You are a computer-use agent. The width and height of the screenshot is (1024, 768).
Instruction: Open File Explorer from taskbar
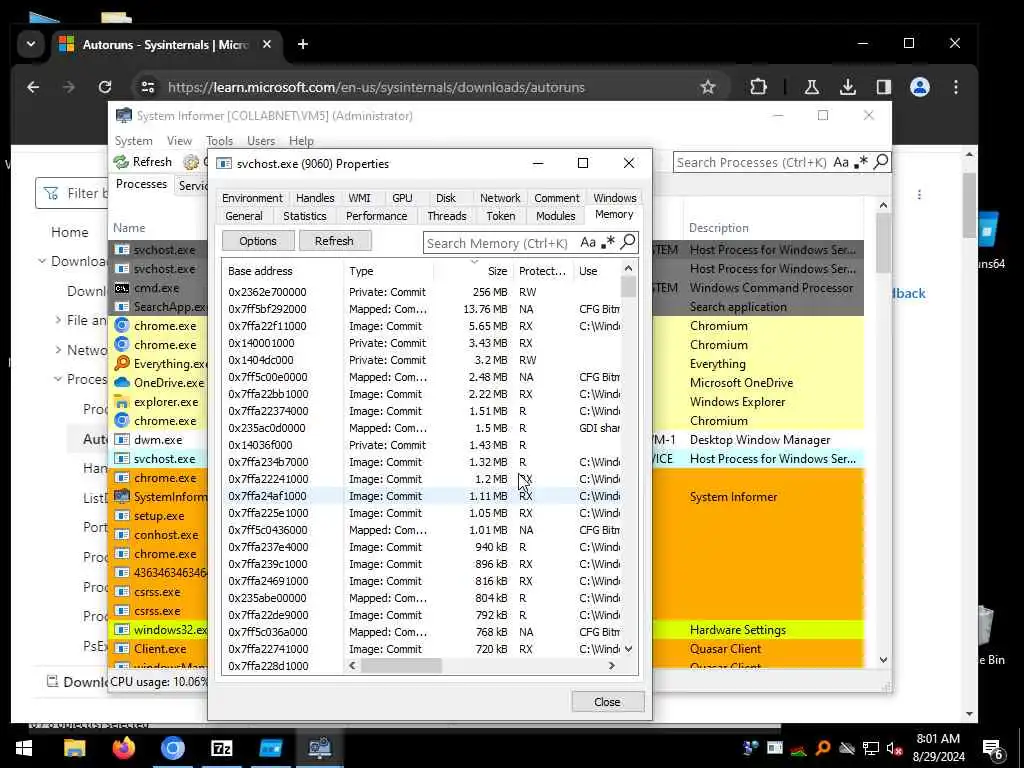(74, 748)
